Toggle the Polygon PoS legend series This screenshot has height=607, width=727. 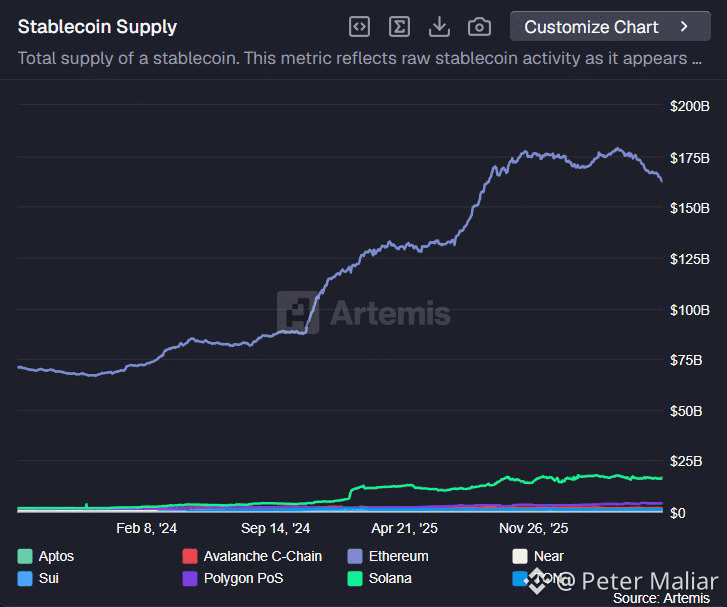tap(233, 578)
